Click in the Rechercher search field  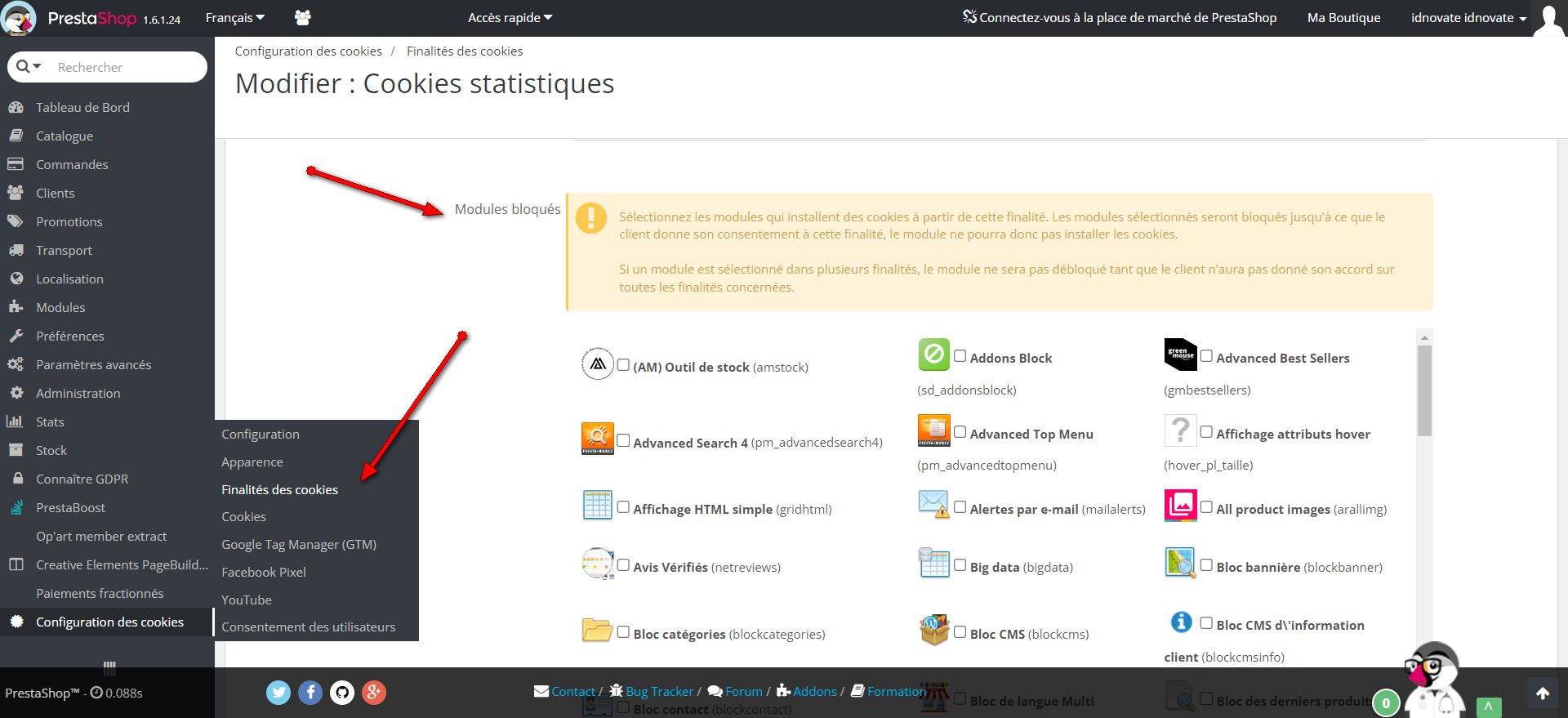[x=127, y=67]
